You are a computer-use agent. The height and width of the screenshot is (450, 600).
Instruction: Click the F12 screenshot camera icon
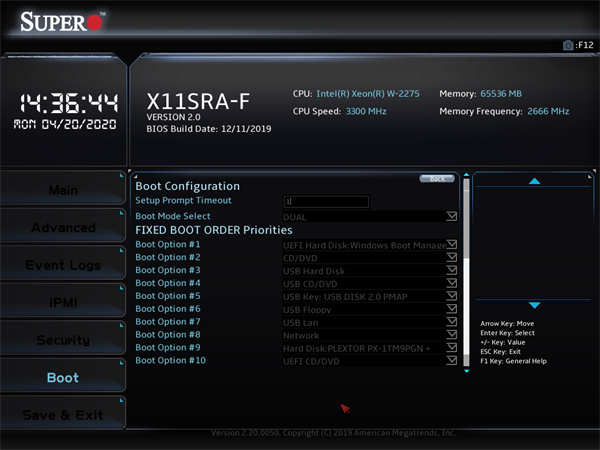568,45
